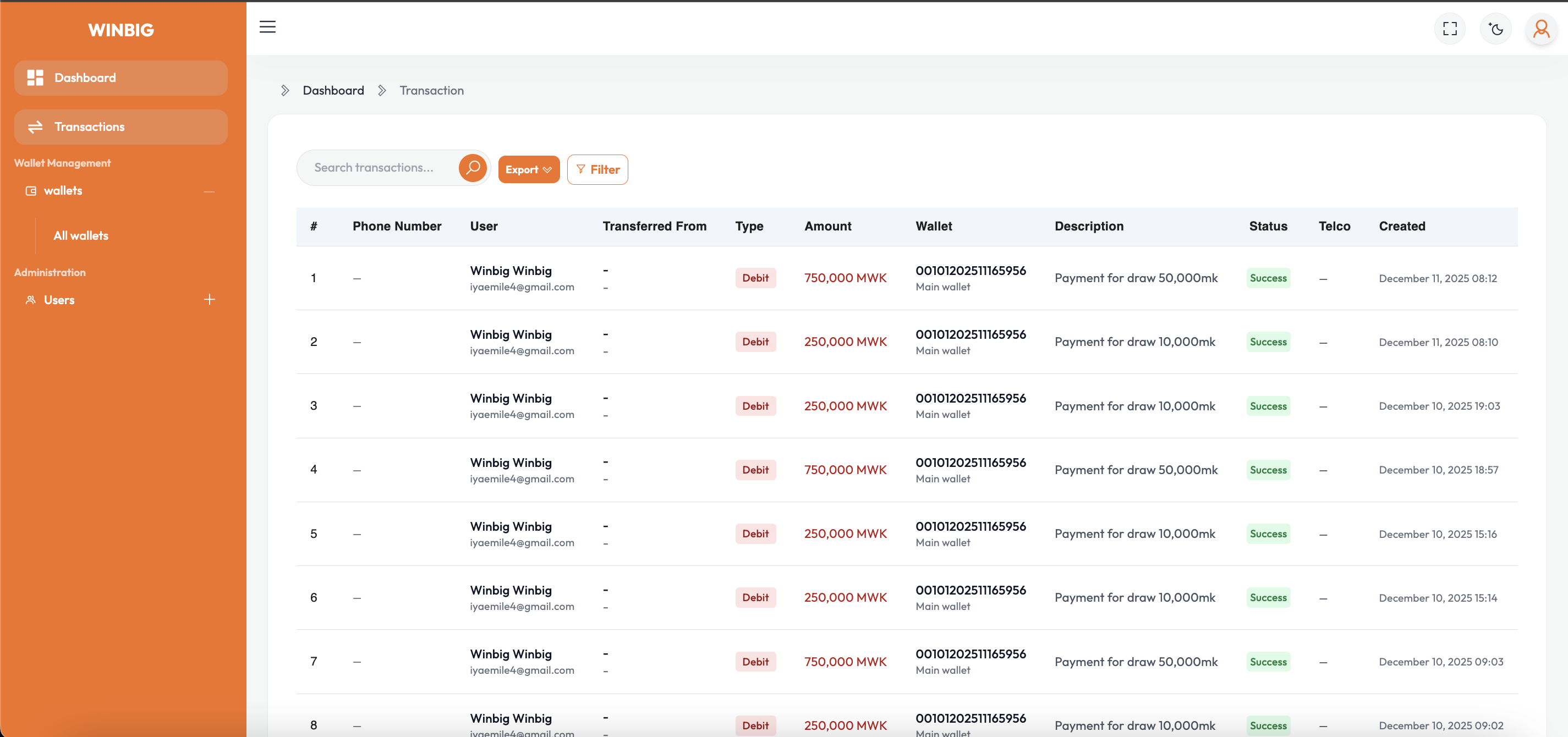Click the Created column header
Image resolution: width=1568 pixels, height=737 pixels.
point(1401,227)
